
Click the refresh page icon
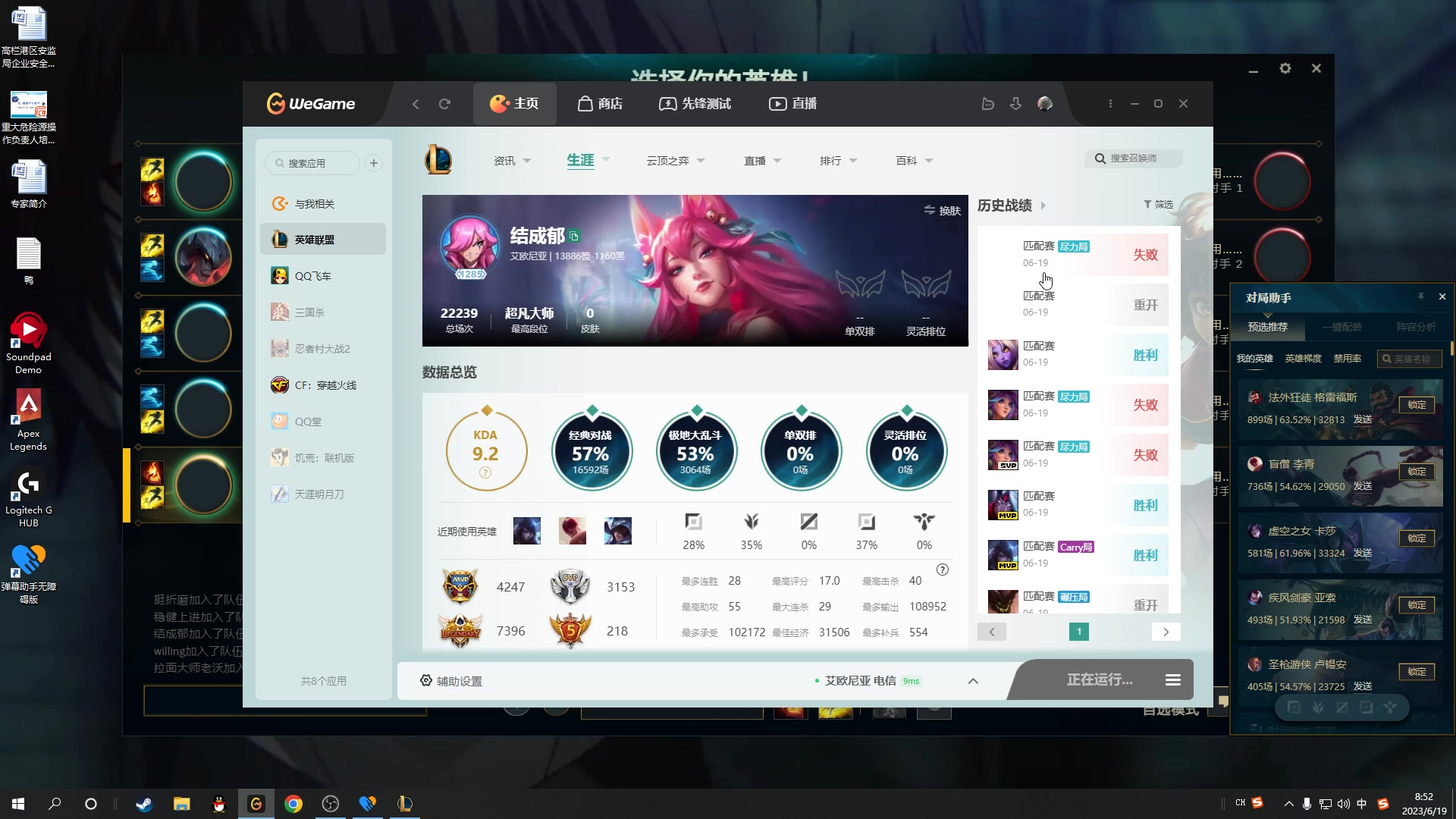[x=444, y=104]
